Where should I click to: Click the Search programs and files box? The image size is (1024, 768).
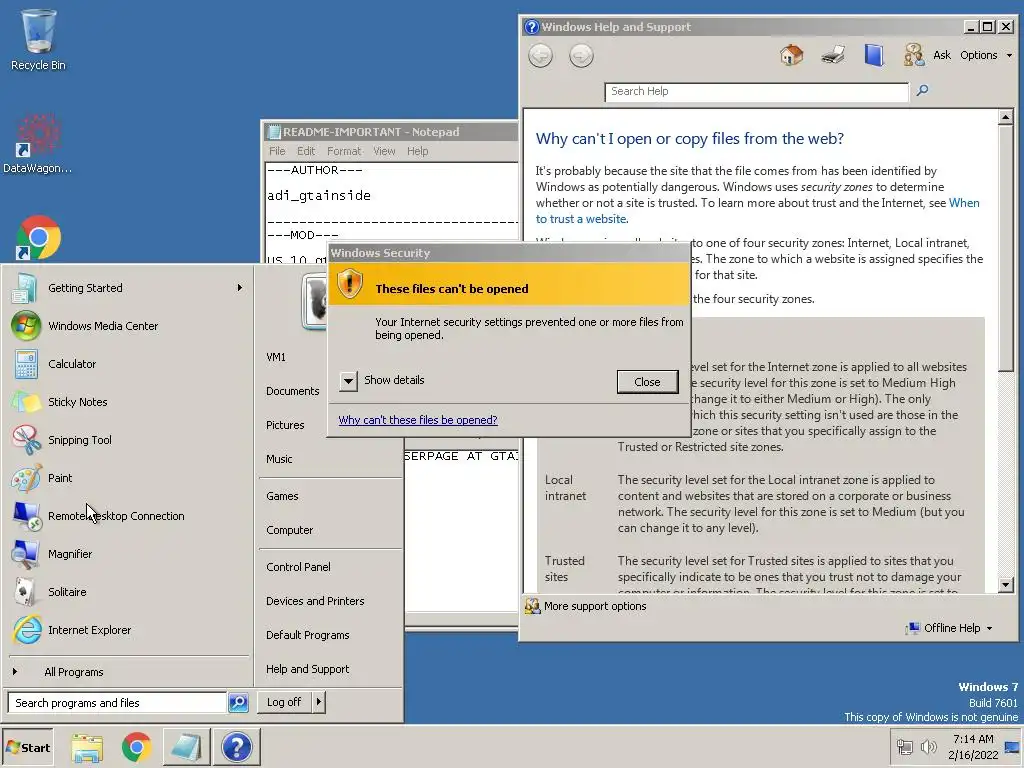point(118,703)
